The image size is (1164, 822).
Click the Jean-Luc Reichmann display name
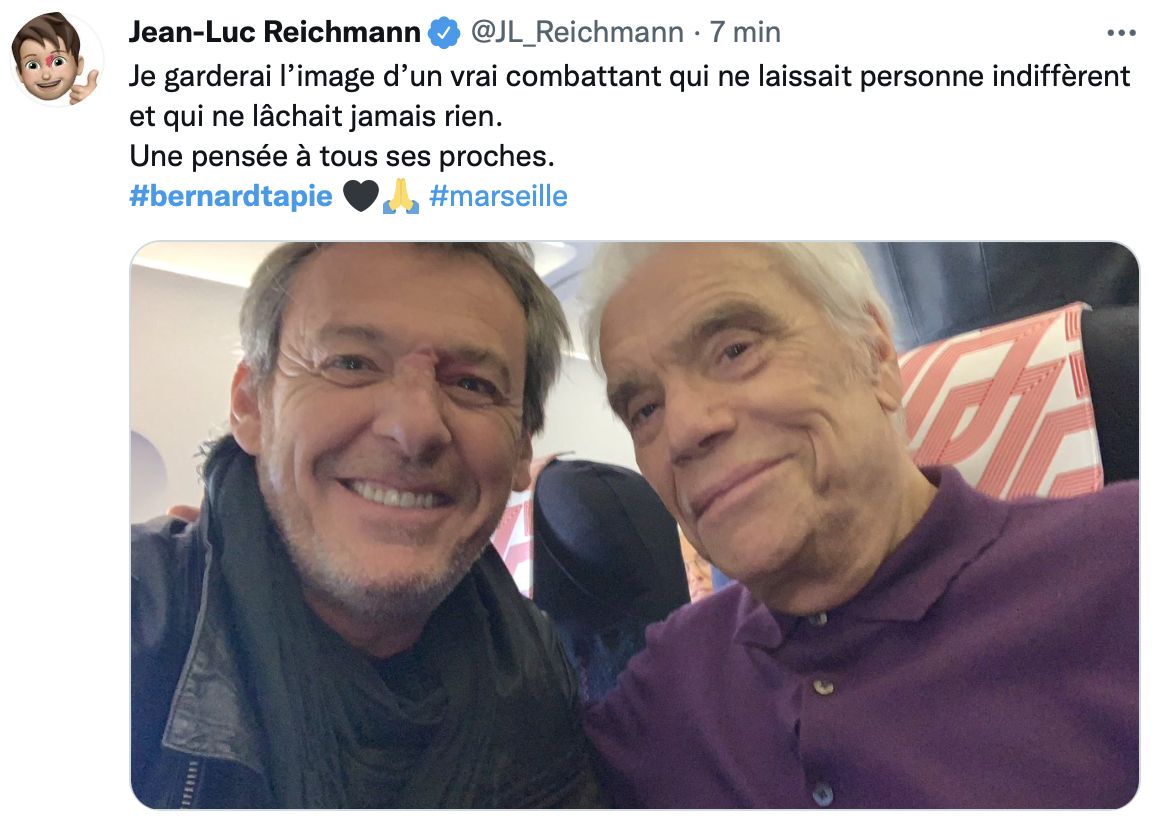[x=275, y=32]
